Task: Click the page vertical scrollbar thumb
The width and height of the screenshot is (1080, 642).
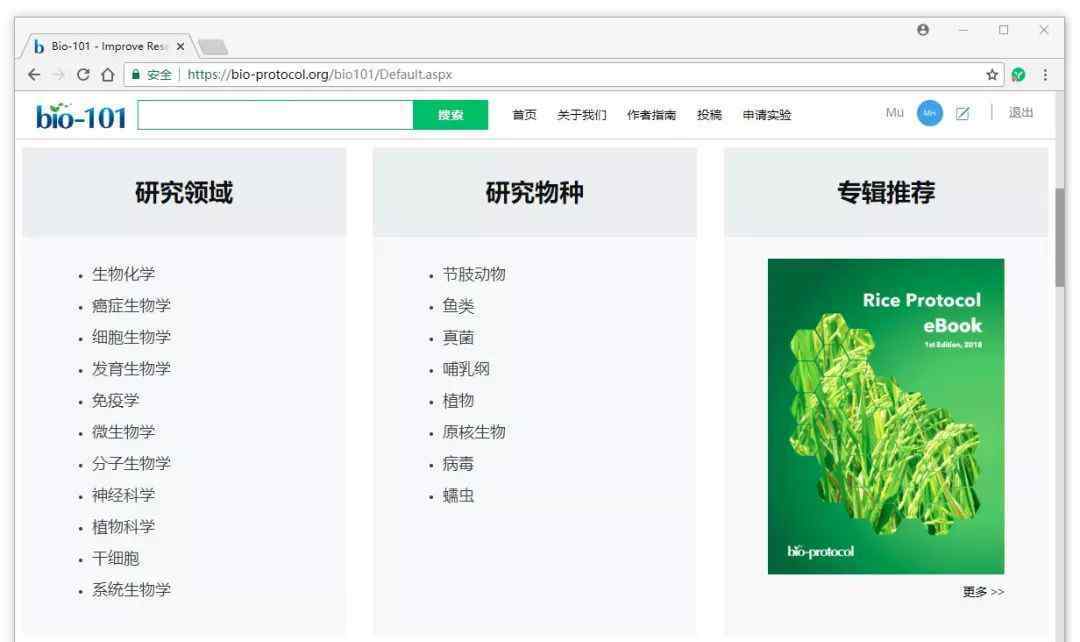Action: coord(1059,236)
